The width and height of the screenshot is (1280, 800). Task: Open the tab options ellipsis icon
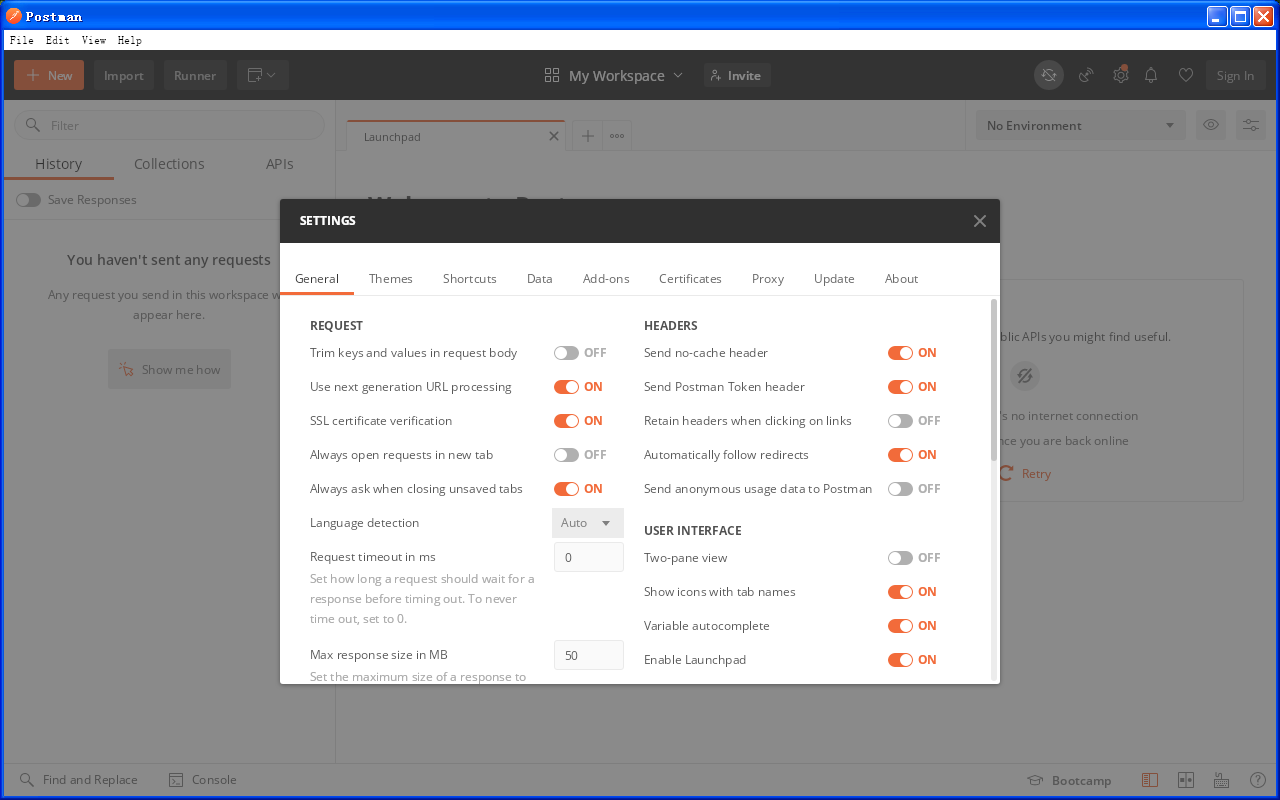[x=617, y=136]
